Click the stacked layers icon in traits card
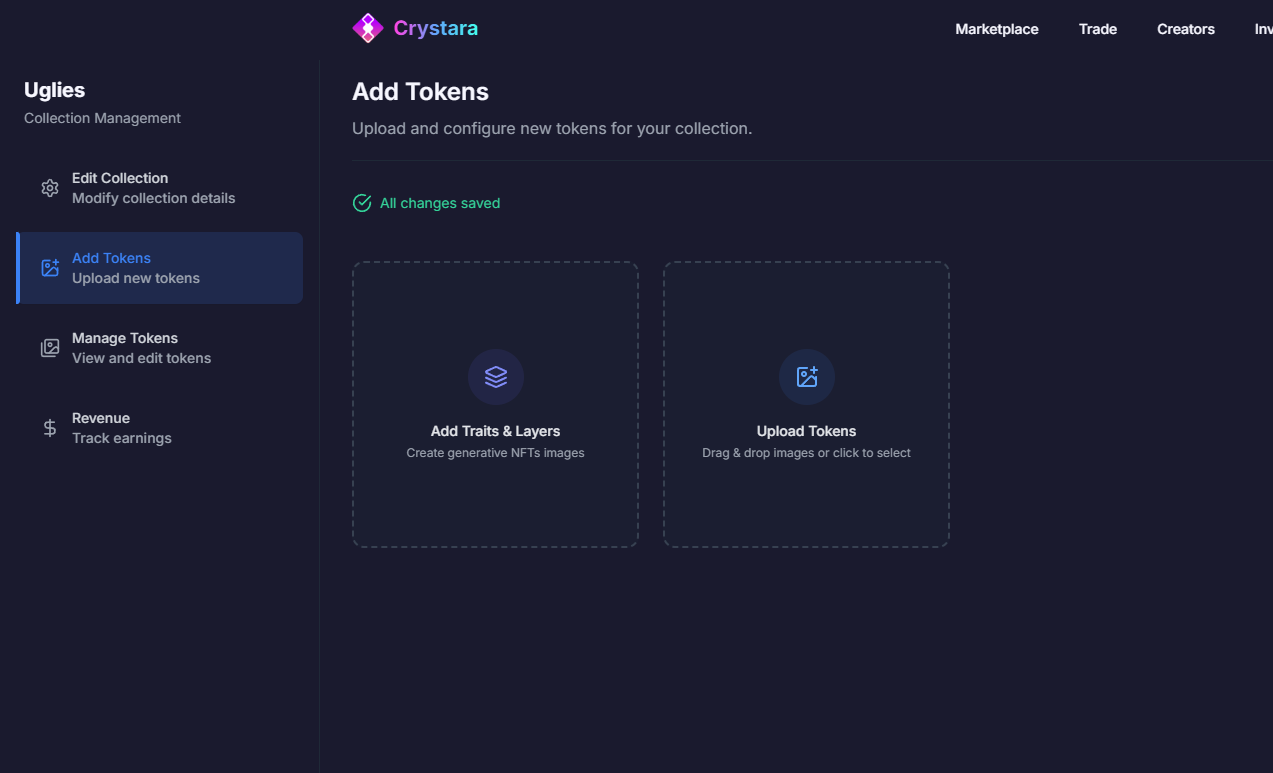1273x773 pixels. pos(496,377)
